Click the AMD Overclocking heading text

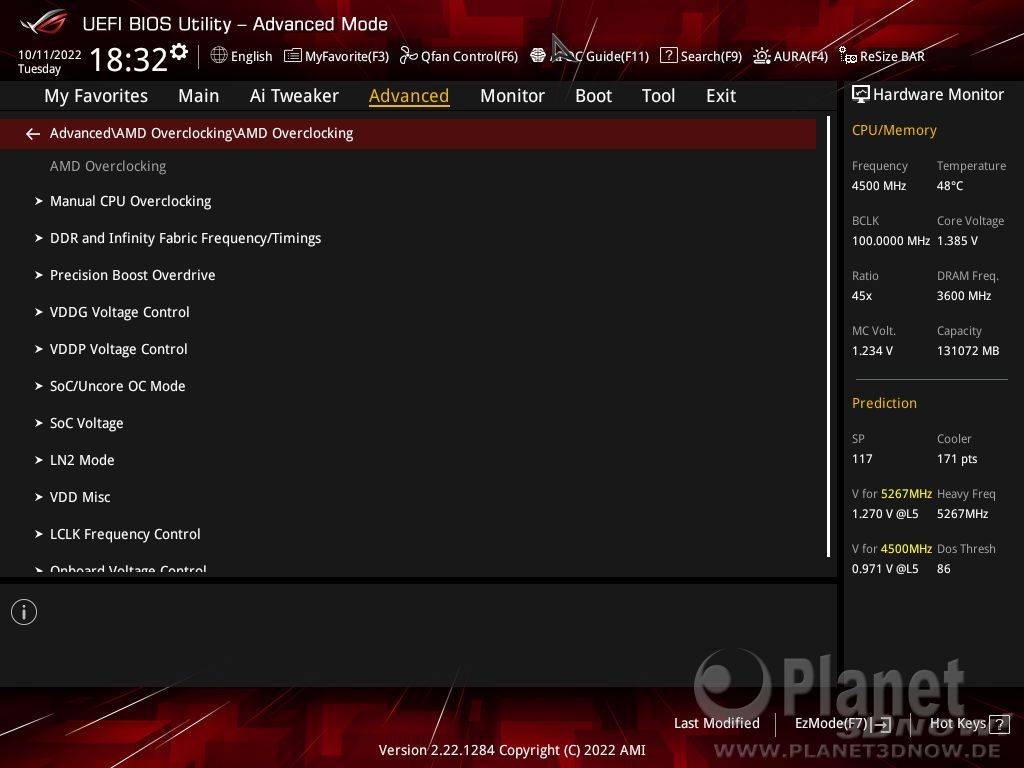(x=108, y=167)
